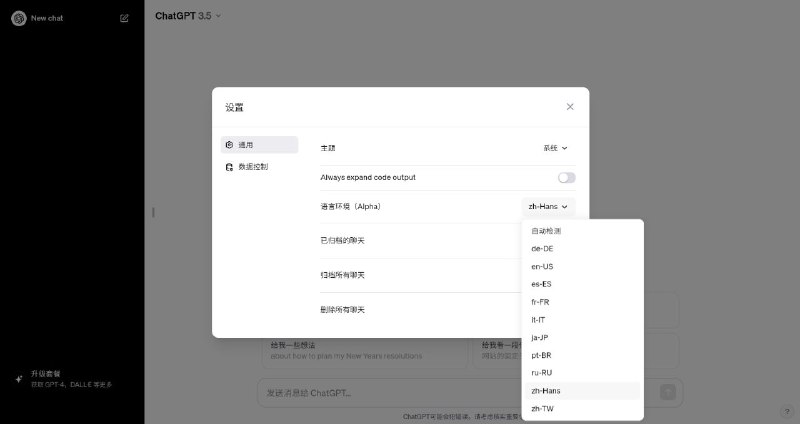
Task: Click the 升级套餐 upgrade plan button
Action: click(71, 379)
